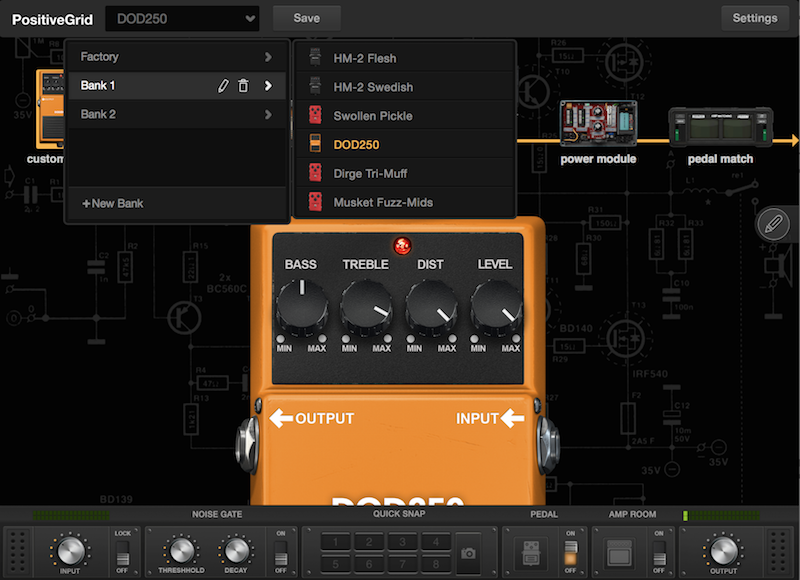Open the DOD250 preset dropdown
The height and width of the screenshot is (580, 800).
point(181,18)
